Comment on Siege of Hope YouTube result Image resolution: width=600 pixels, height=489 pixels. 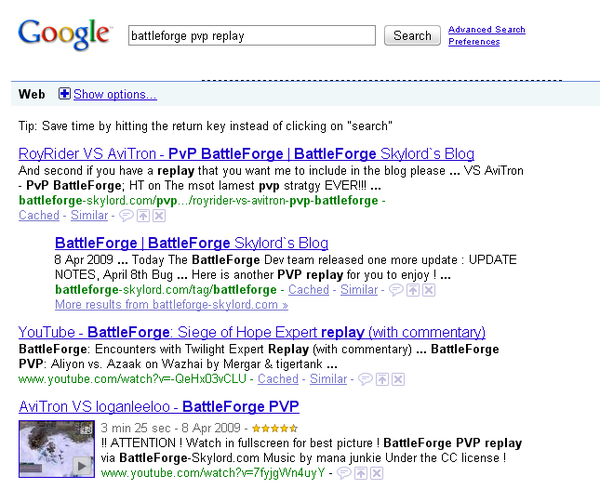pos(365,379)
